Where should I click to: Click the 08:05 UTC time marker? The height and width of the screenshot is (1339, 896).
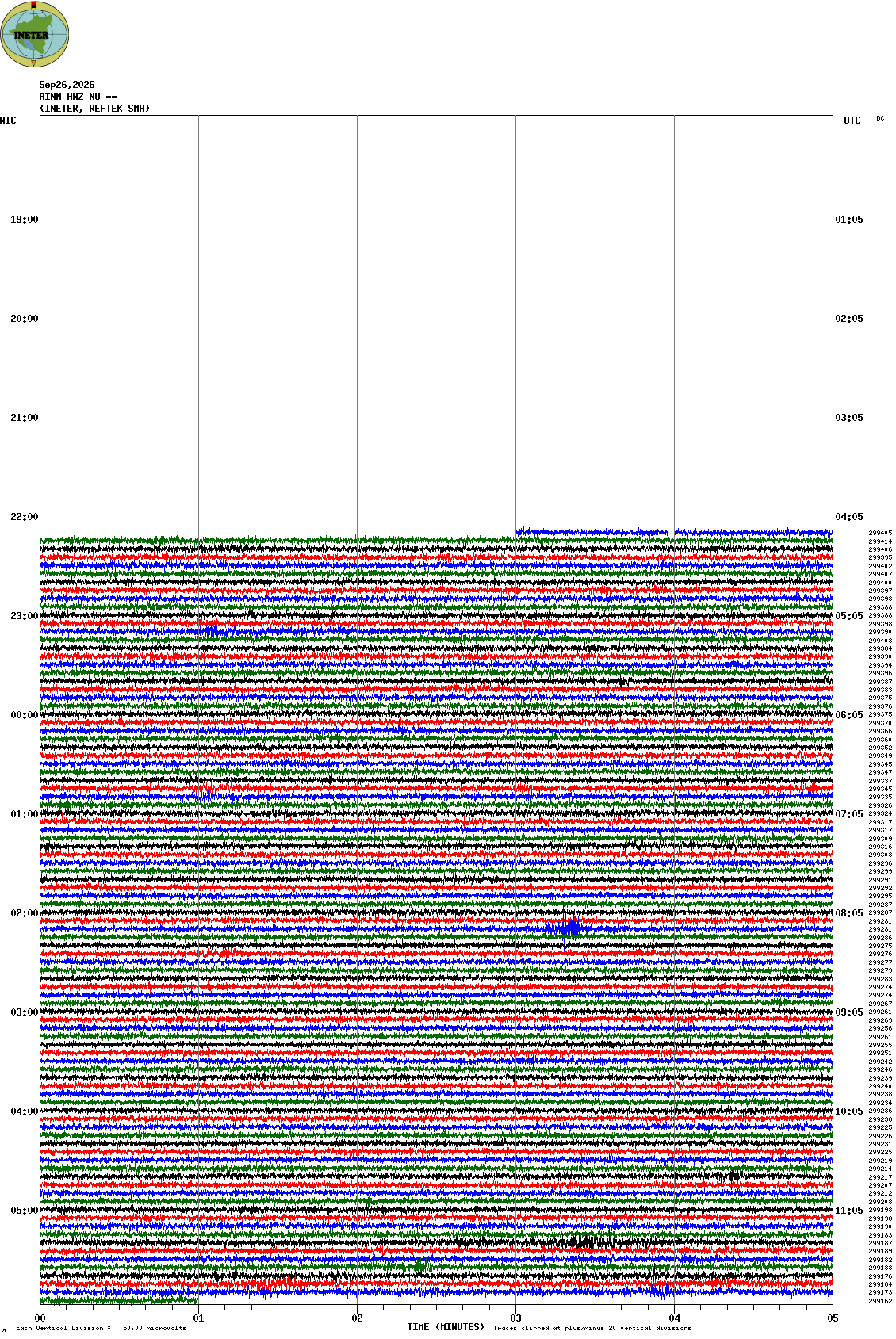point(849,913)
